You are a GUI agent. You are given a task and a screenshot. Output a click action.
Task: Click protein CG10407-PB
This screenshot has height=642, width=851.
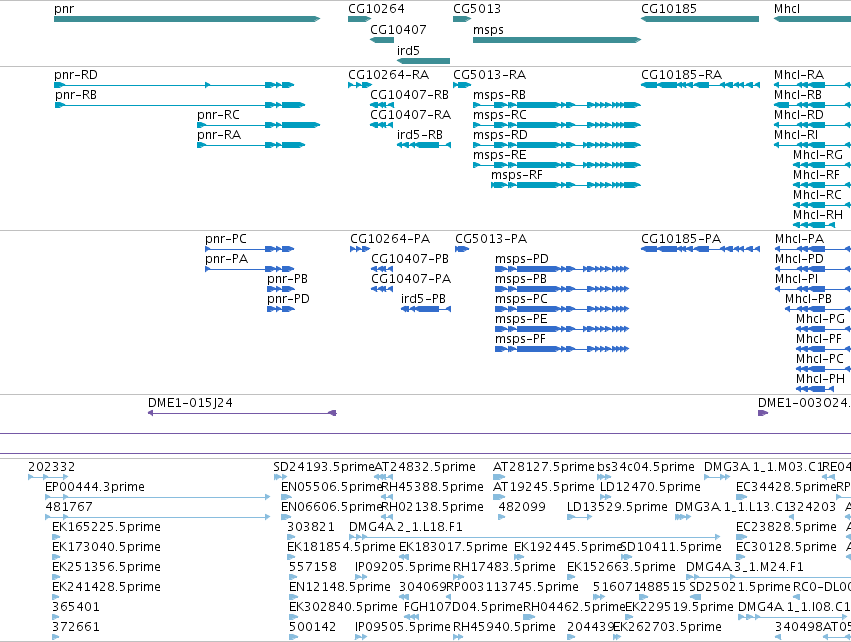[x=382, y=269]
